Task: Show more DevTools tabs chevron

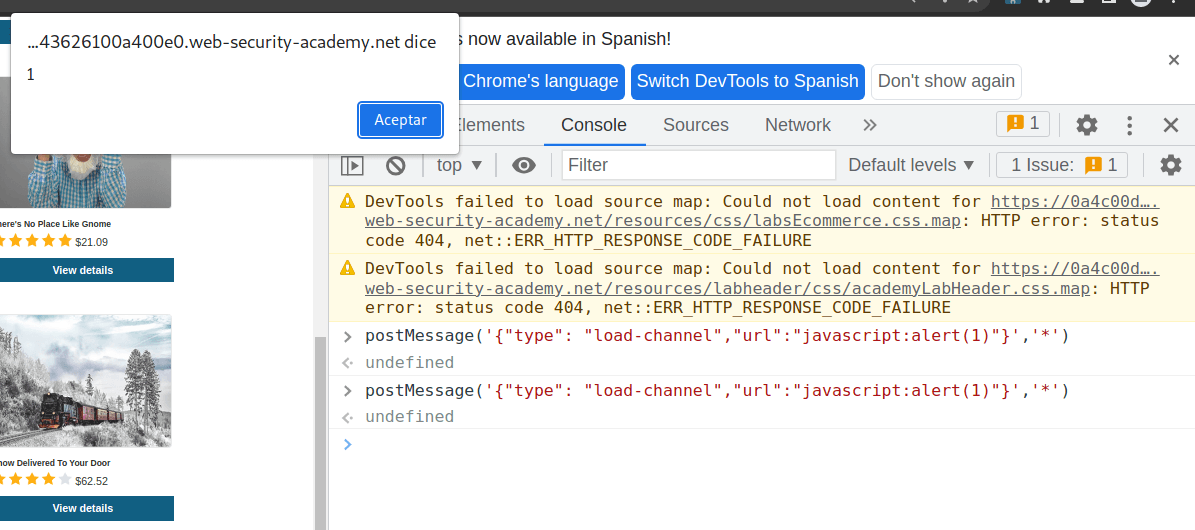Action: (870, 125)
